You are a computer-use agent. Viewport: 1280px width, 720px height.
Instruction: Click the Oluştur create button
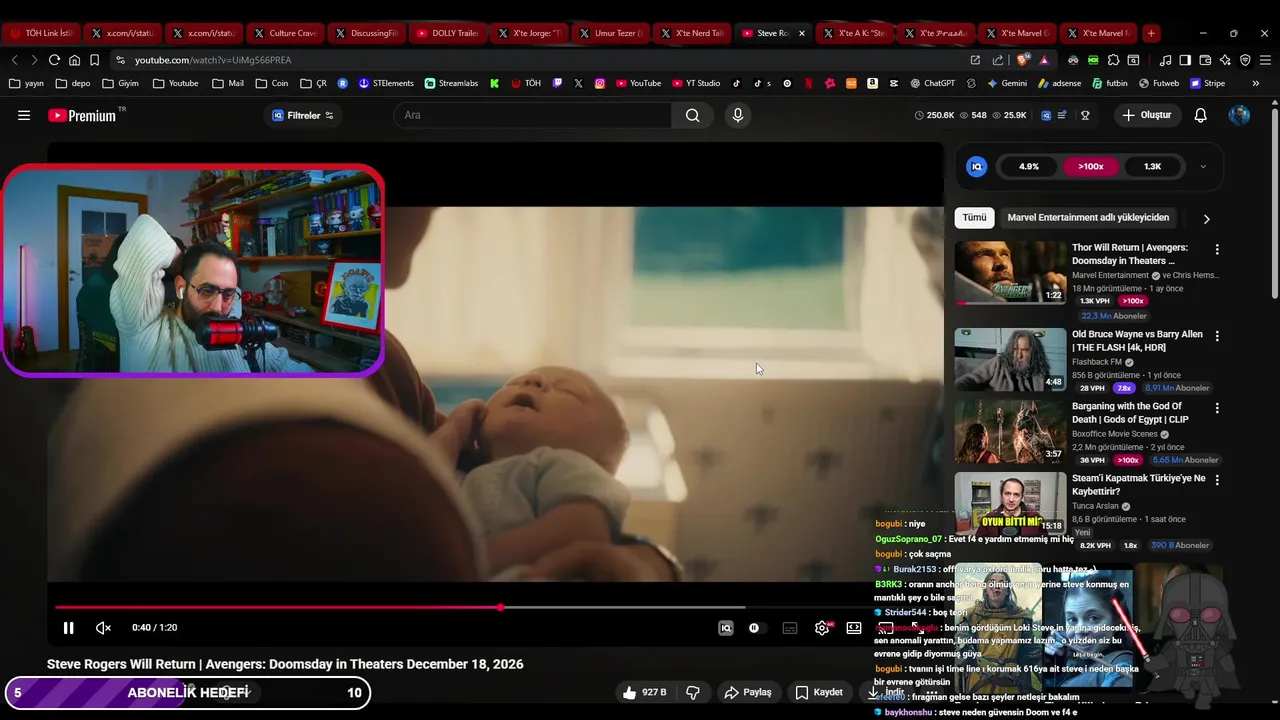coord(1147,115)
